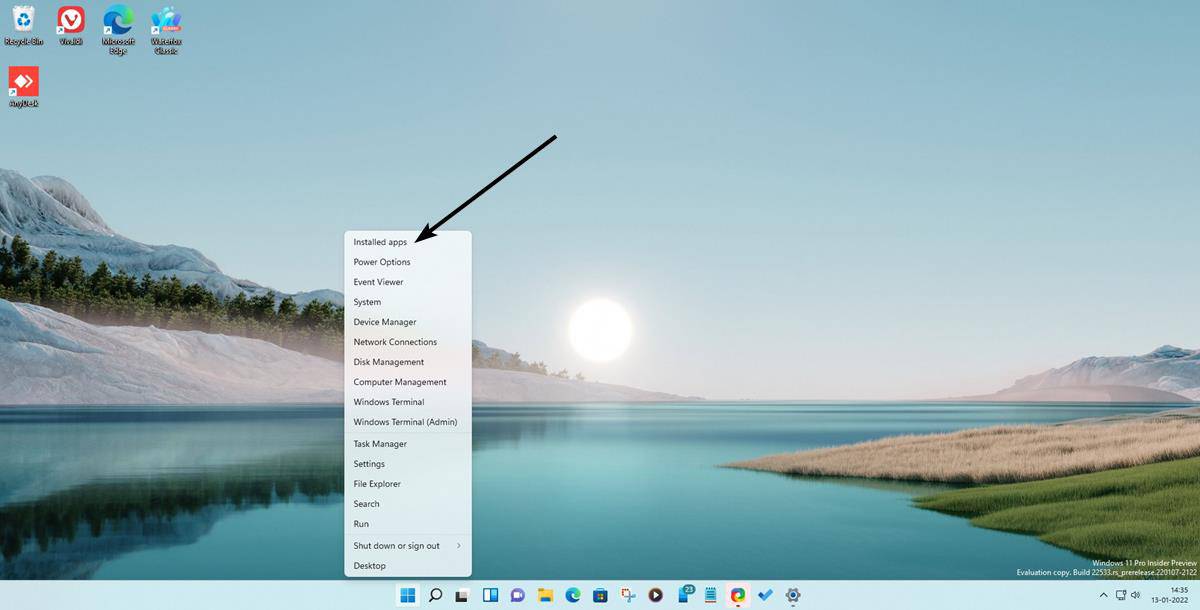Select Desktop at menu bottom
The image size is (1200, 610).
[408, 566]
